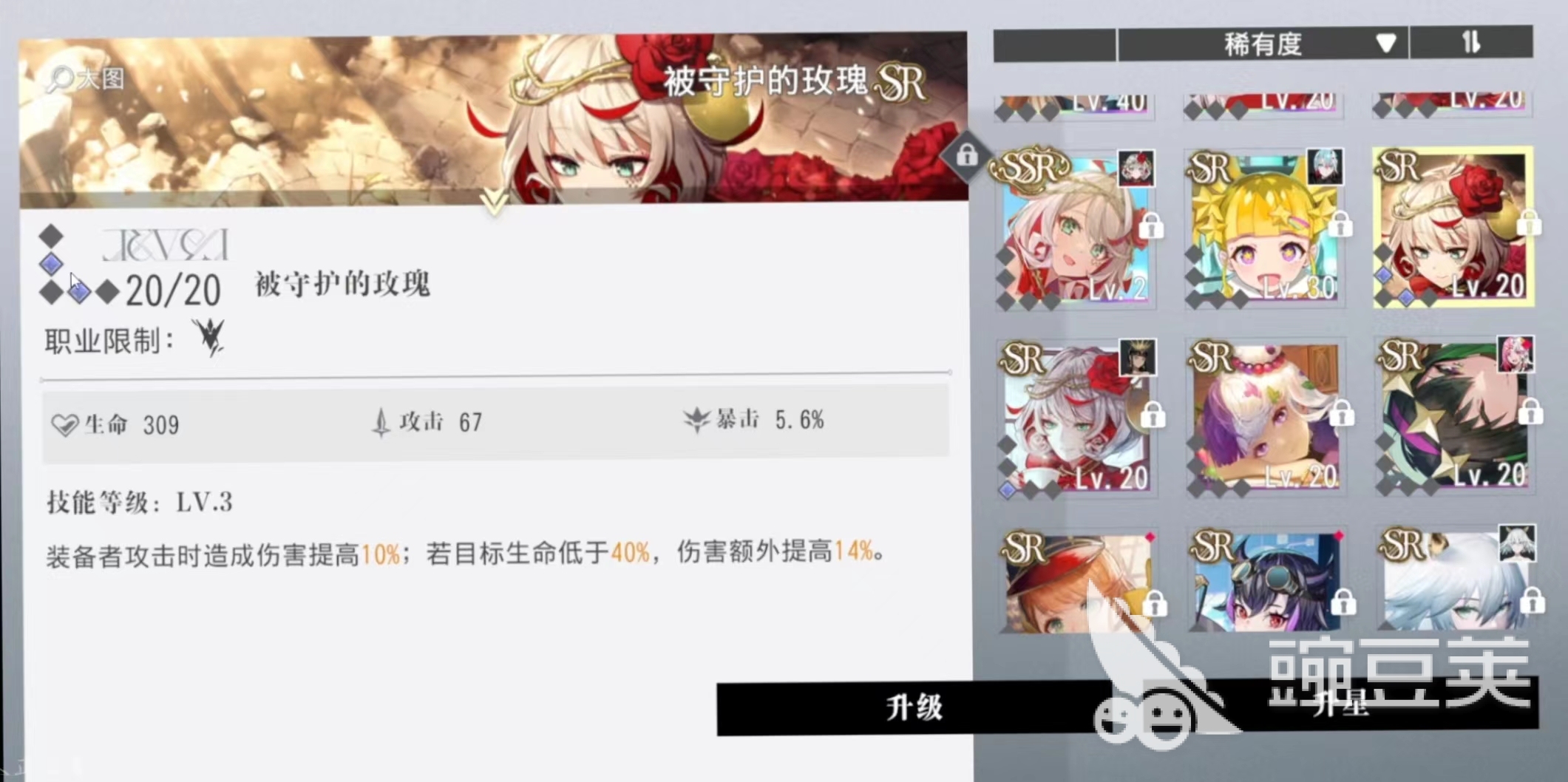Screen dimensions: 1568x782
Task: Expand the 稀有度 sort dropdown
Action: (x=1263, y=44)
